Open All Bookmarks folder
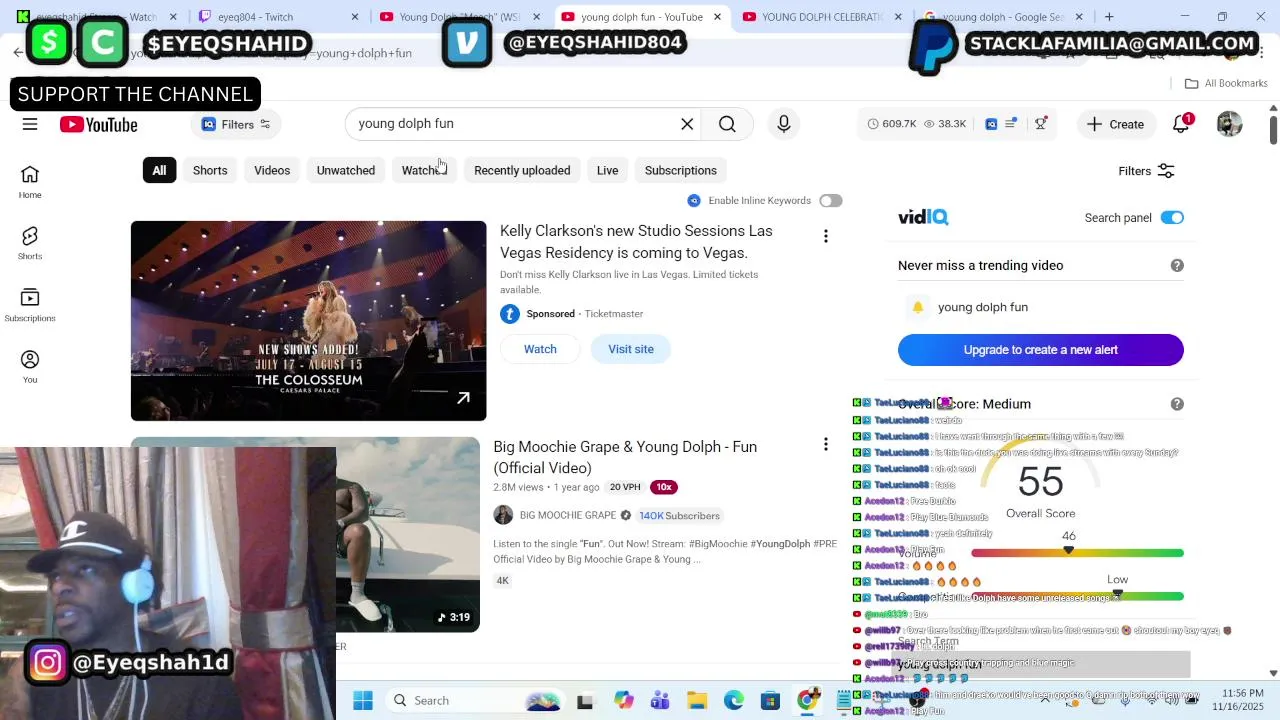Screen dimensions: 1280x720 click(x=1226, y=83)
